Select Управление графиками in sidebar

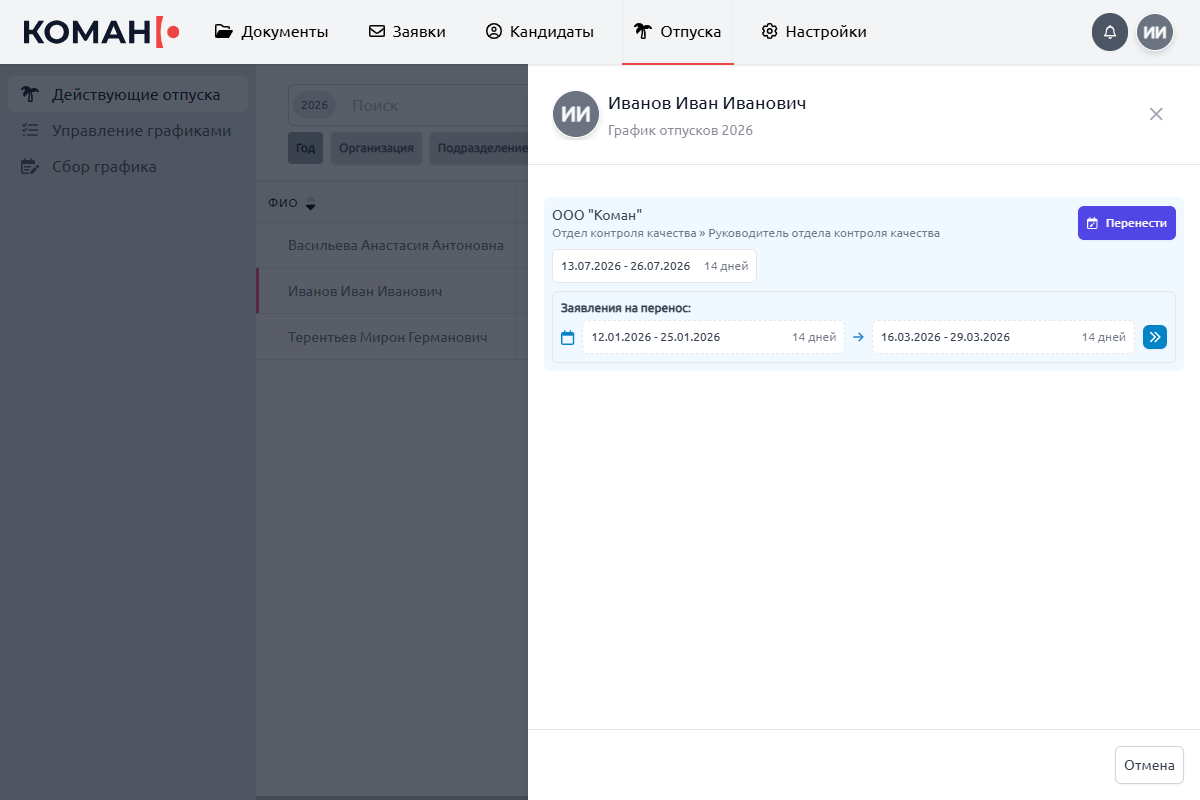(141, 131)
